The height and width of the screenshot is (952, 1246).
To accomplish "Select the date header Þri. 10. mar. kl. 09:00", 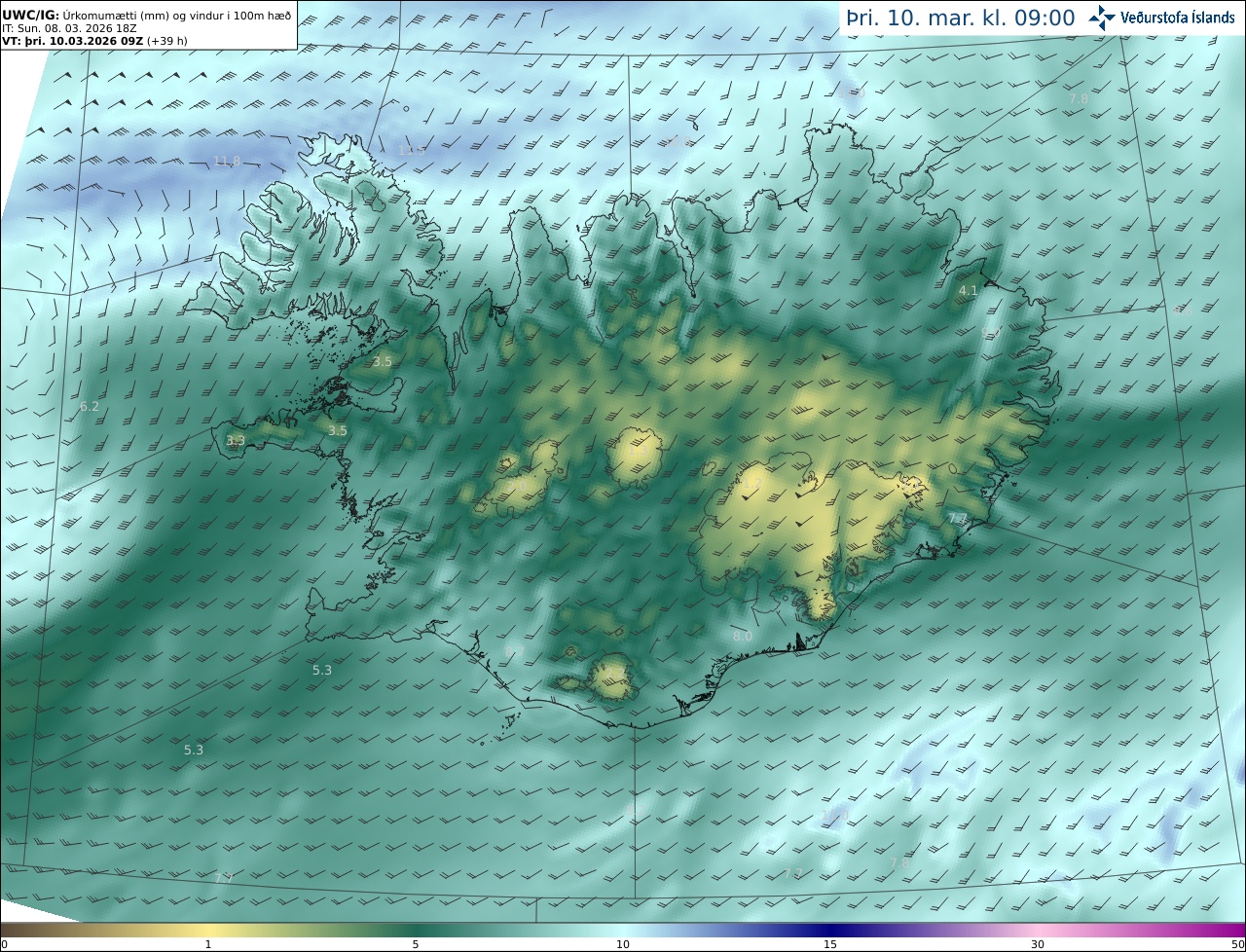I will click(961, 18).
